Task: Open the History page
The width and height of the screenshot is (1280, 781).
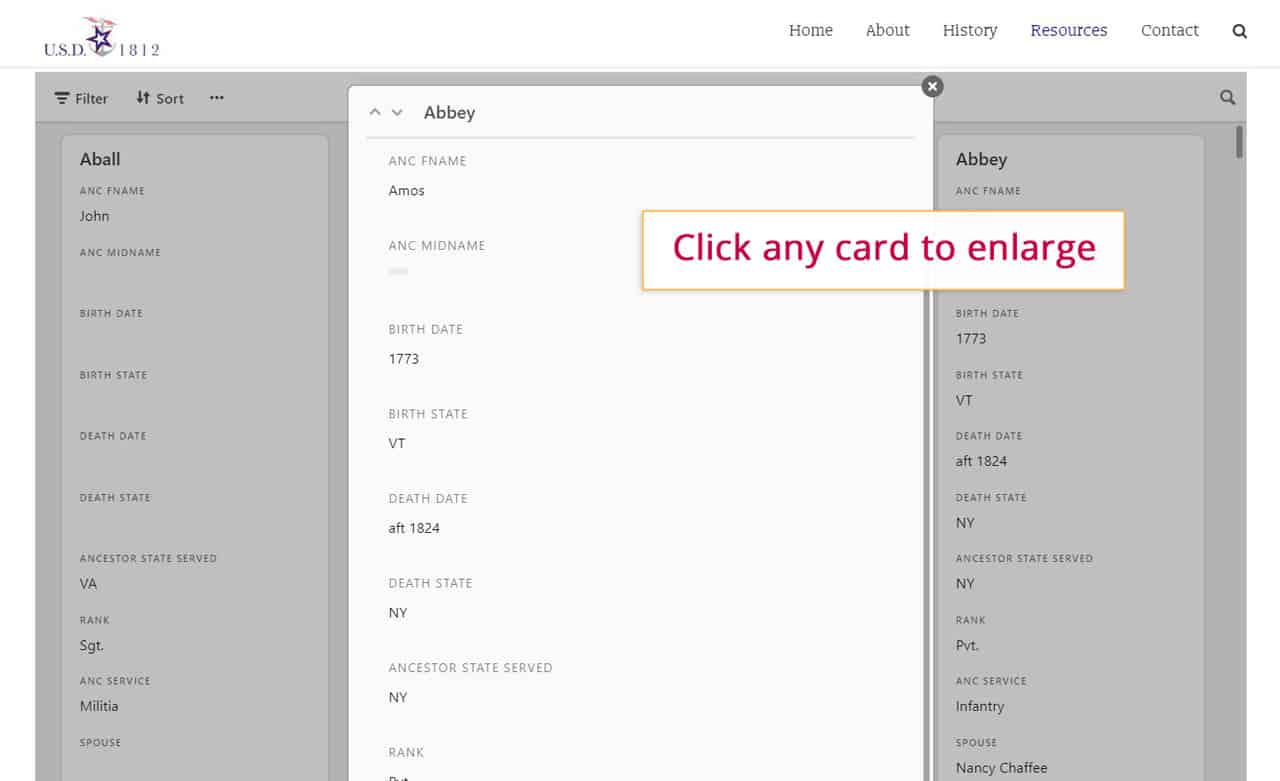Action: [x=969, y=30]
